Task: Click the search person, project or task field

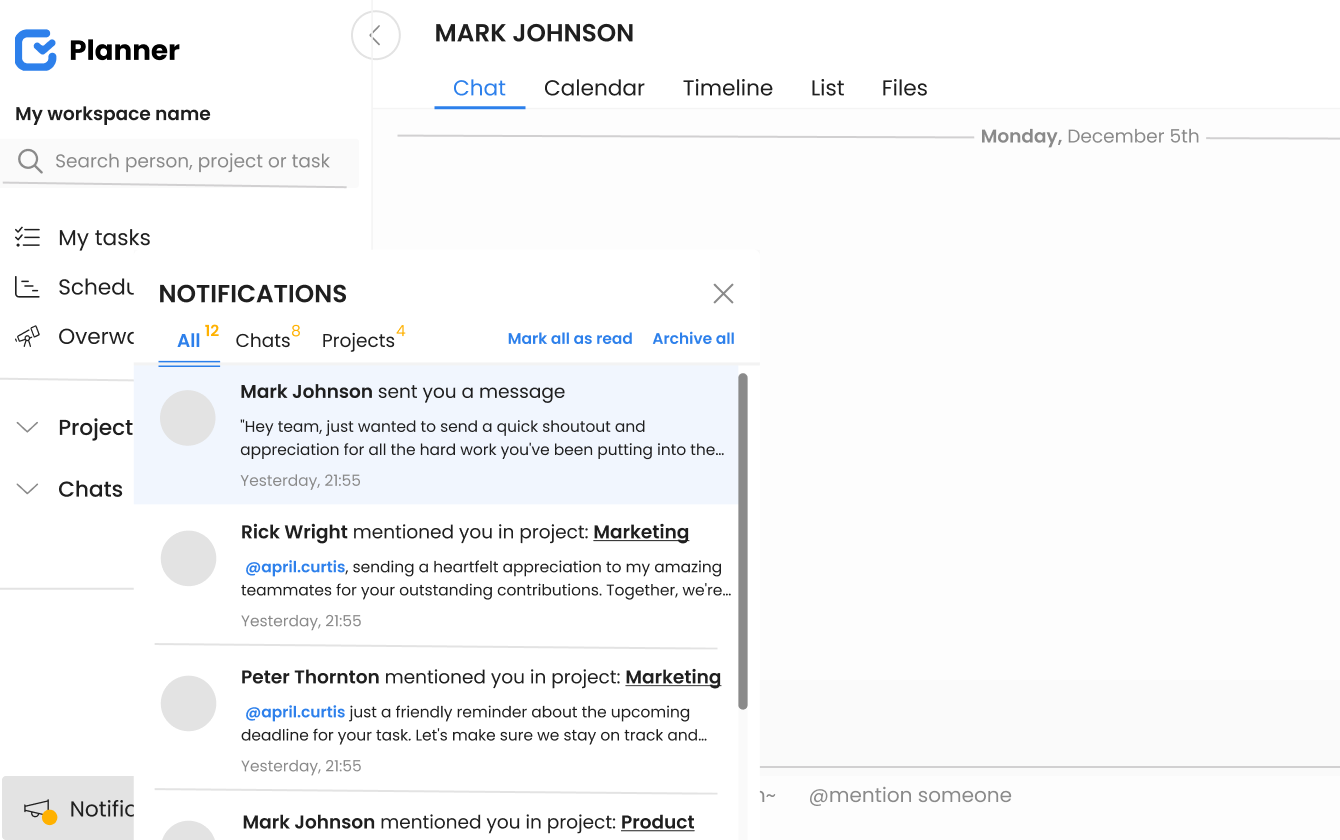Action: 180,161
